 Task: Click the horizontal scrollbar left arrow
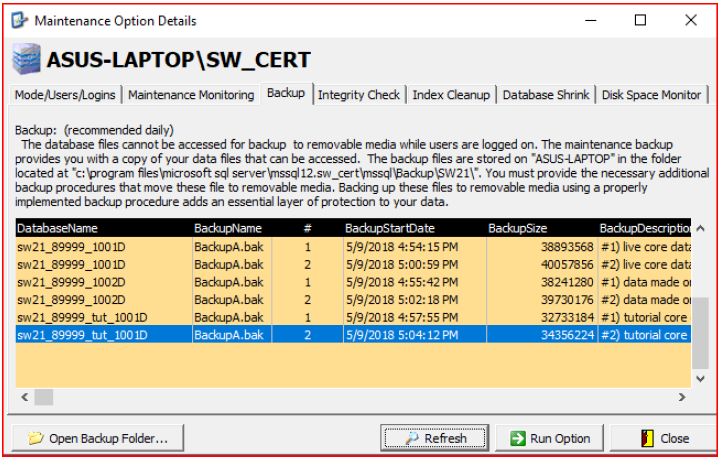point(25,397)
